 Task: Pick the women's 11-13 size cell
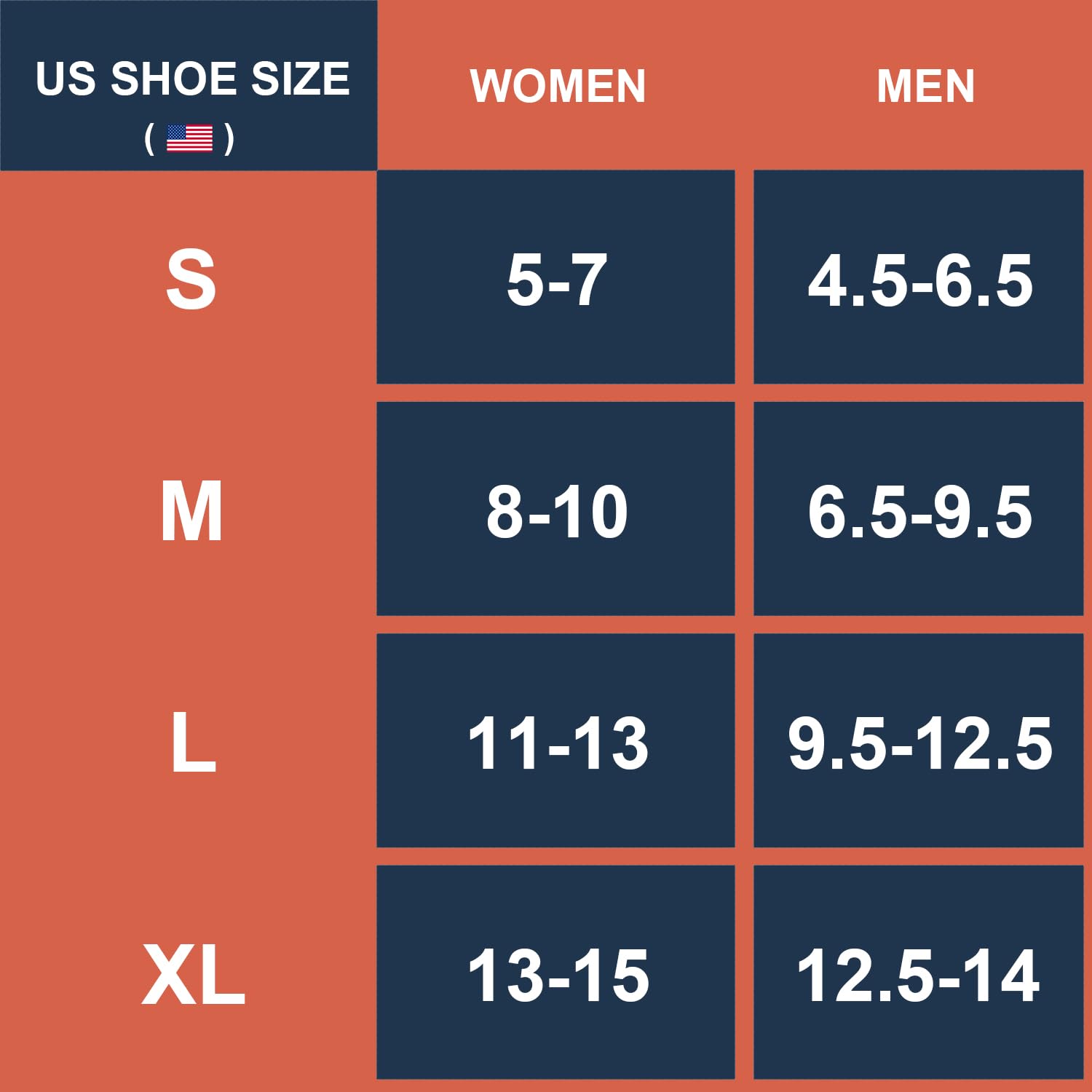click(x=558, y=743)
